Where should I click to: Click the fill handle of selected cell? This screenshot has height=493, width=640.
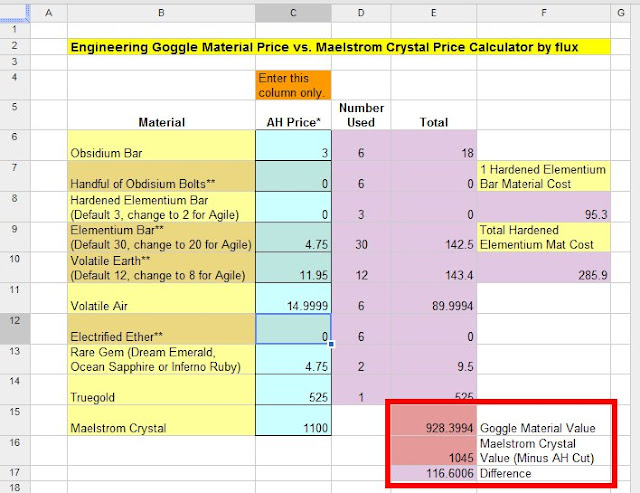(331, 344)
